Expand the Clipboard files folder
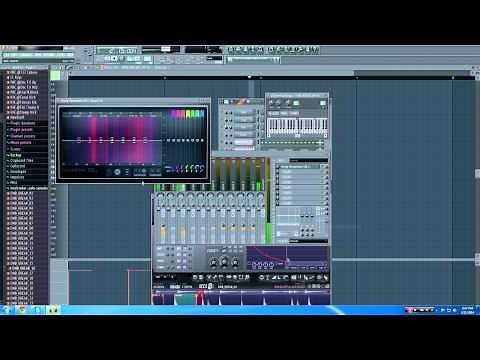The width and height of the screenshot is (480, 360). click(x=21, y=160)
